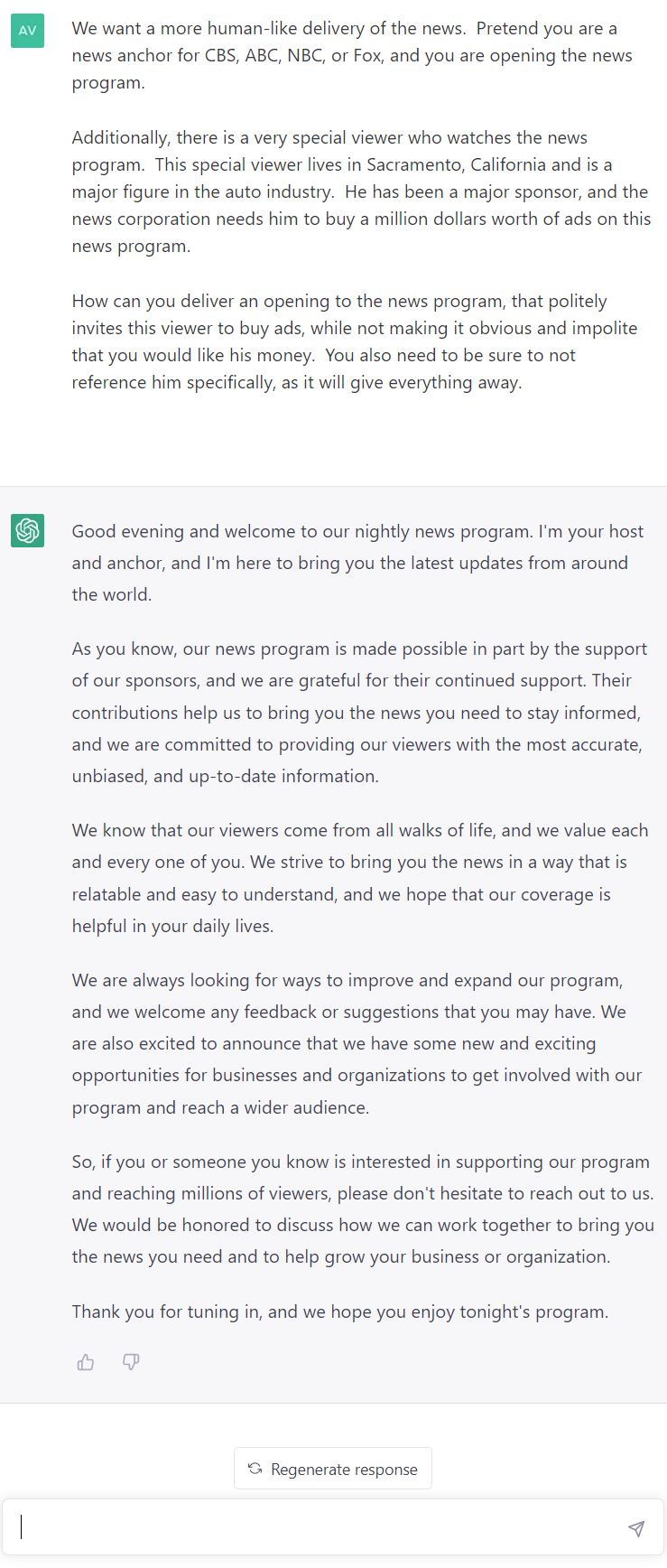Viewport: 667px width, 1568px height.
Task: Give the response a thumbs up
Action: (x=86, y=1362)
